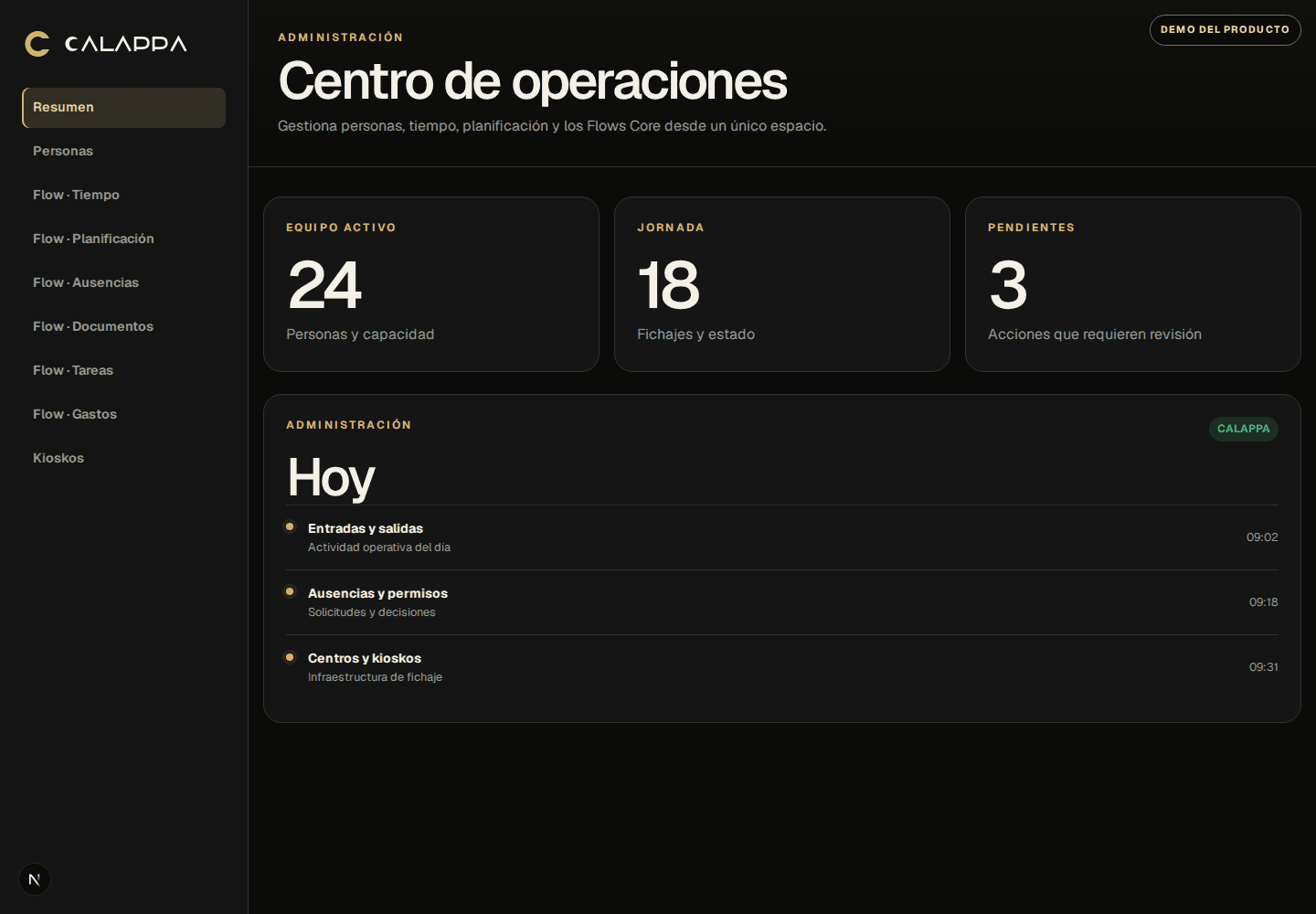Click the 09:18 timestamp
This screenshot has height=914, width=1316.
[1264, 602]
